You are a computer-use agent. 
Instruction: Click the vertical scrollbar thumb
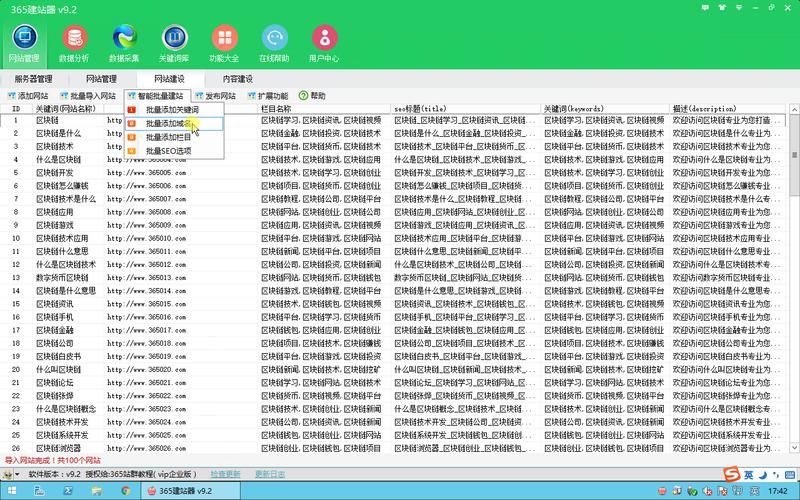coord(794,154)
